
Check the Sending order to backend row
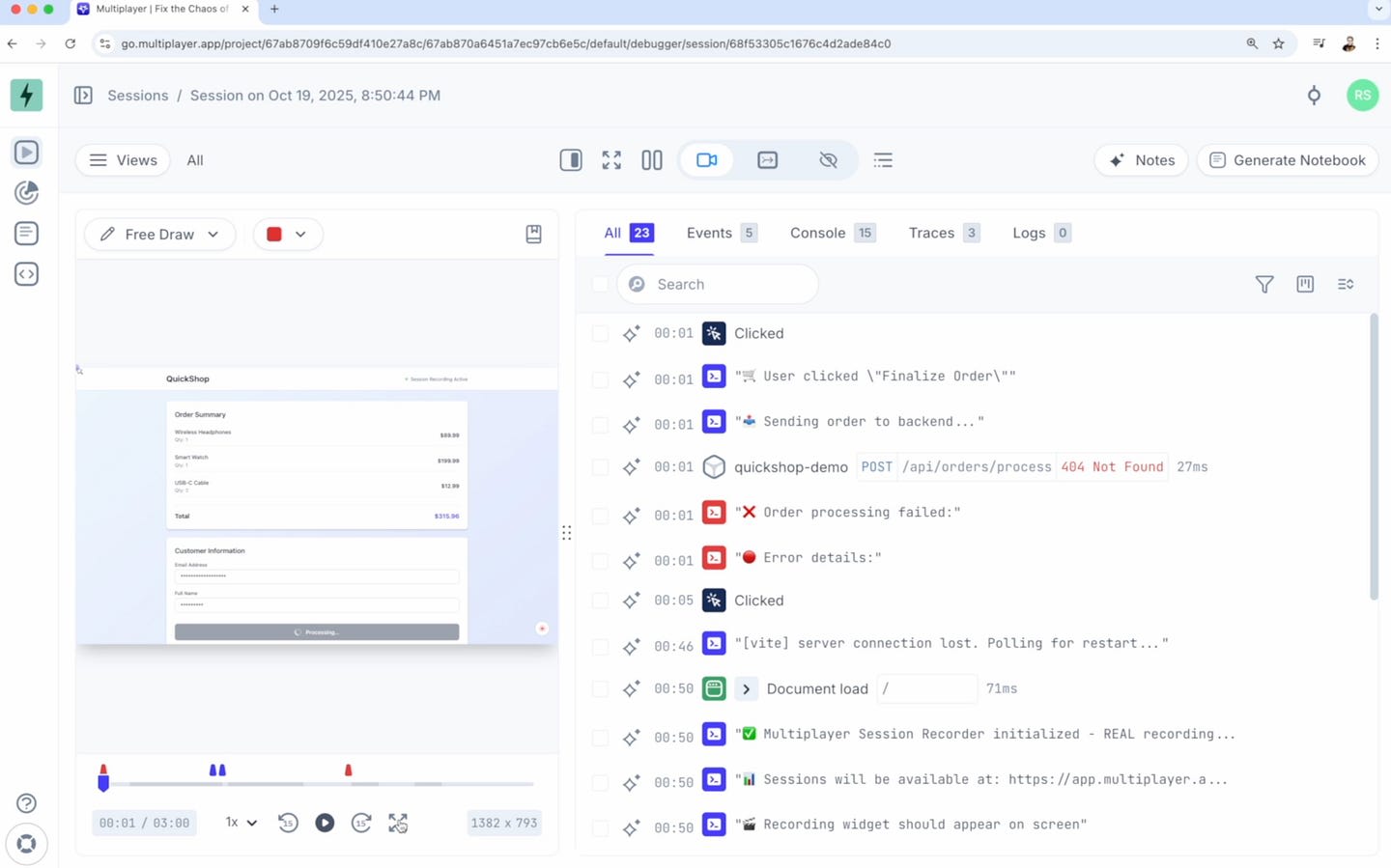pyautogui.click(x=600, y=425)
